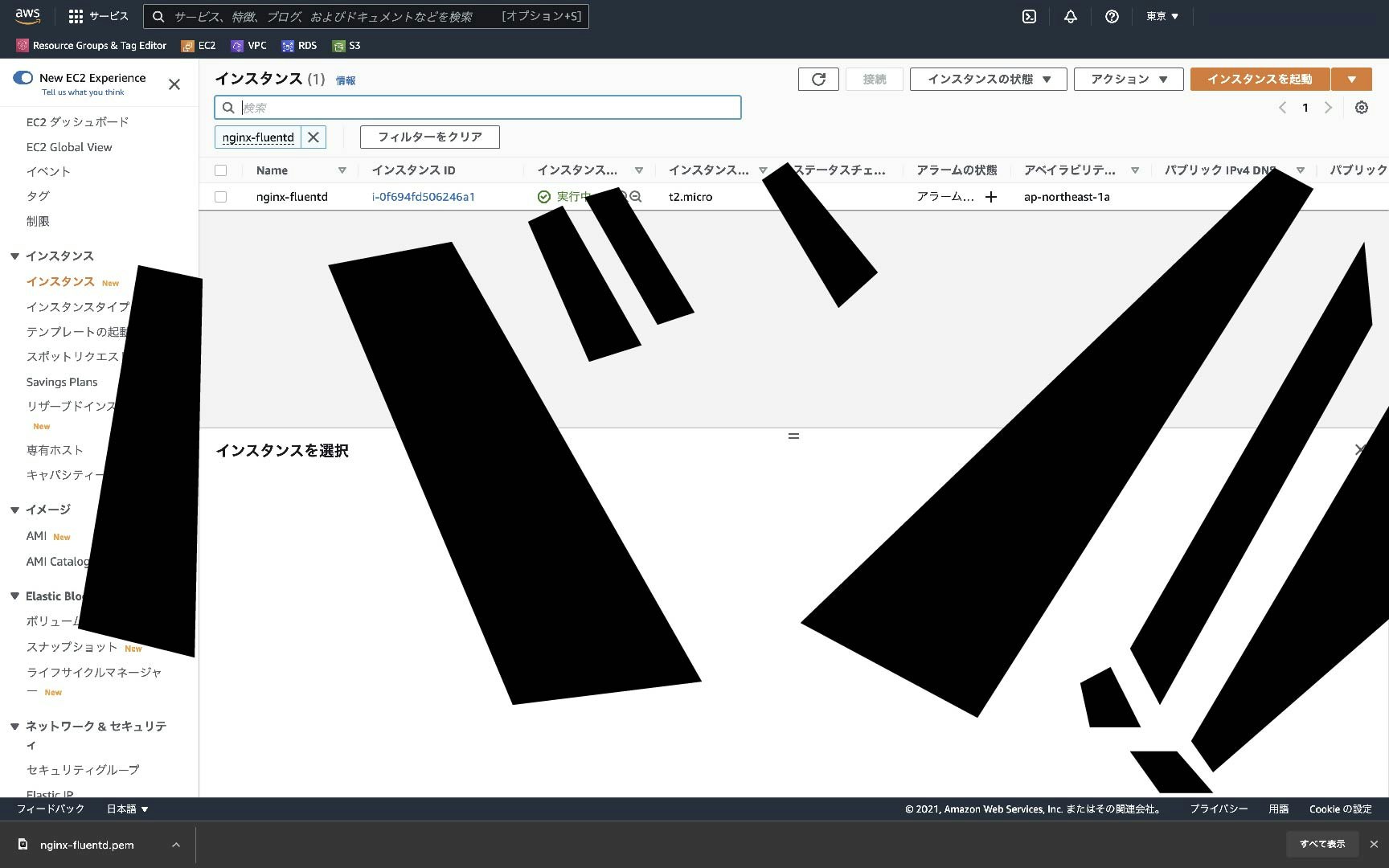The width and height of the screenshot is (1389, 868).
Task: Collapse the ネットワーク & セキュリティ section
Action: coord(14,727)
